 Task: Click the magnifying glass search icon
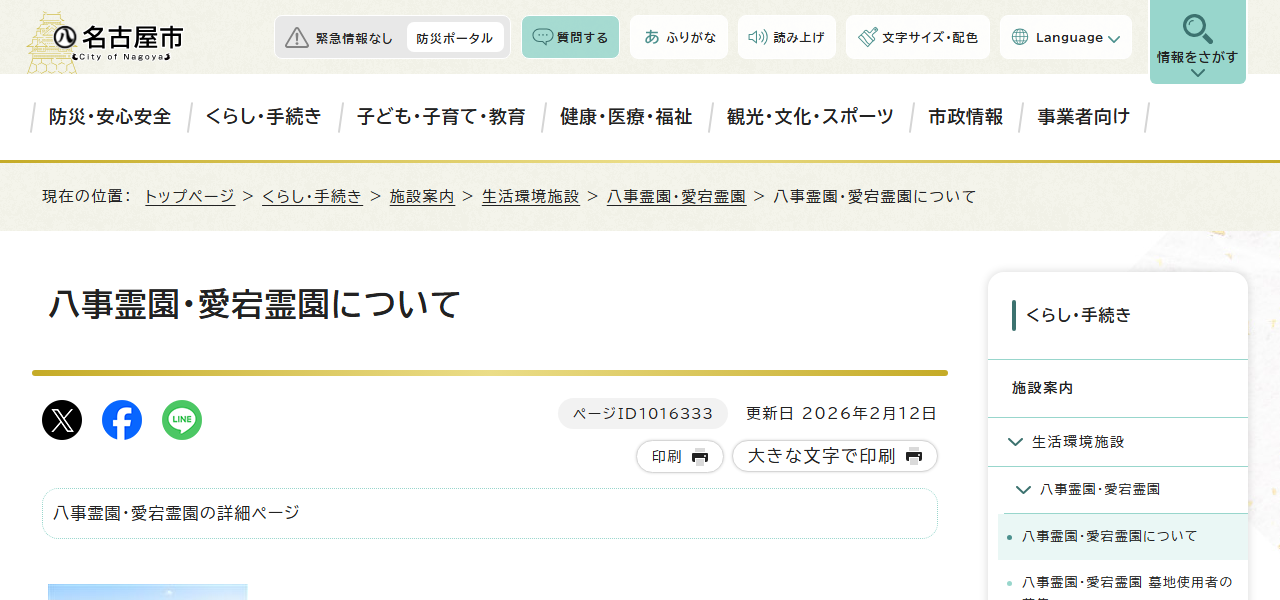pos(1197,28)
